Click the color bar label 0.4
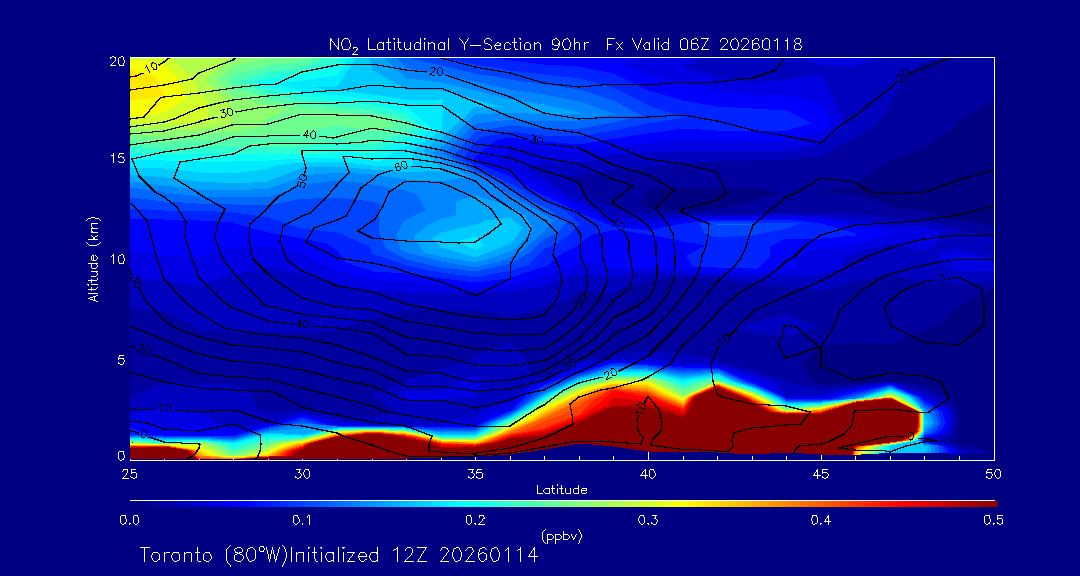The image size is (1080, 576). click(x=821, y=521)
